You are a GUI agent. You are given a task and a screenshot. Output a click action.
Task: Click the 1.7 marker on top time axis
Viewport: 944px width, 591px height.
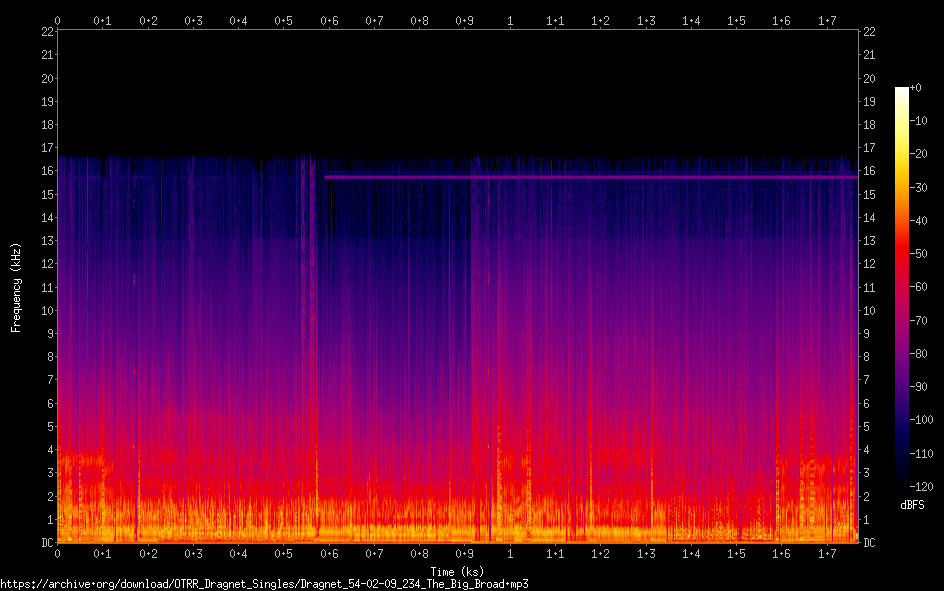827,20
